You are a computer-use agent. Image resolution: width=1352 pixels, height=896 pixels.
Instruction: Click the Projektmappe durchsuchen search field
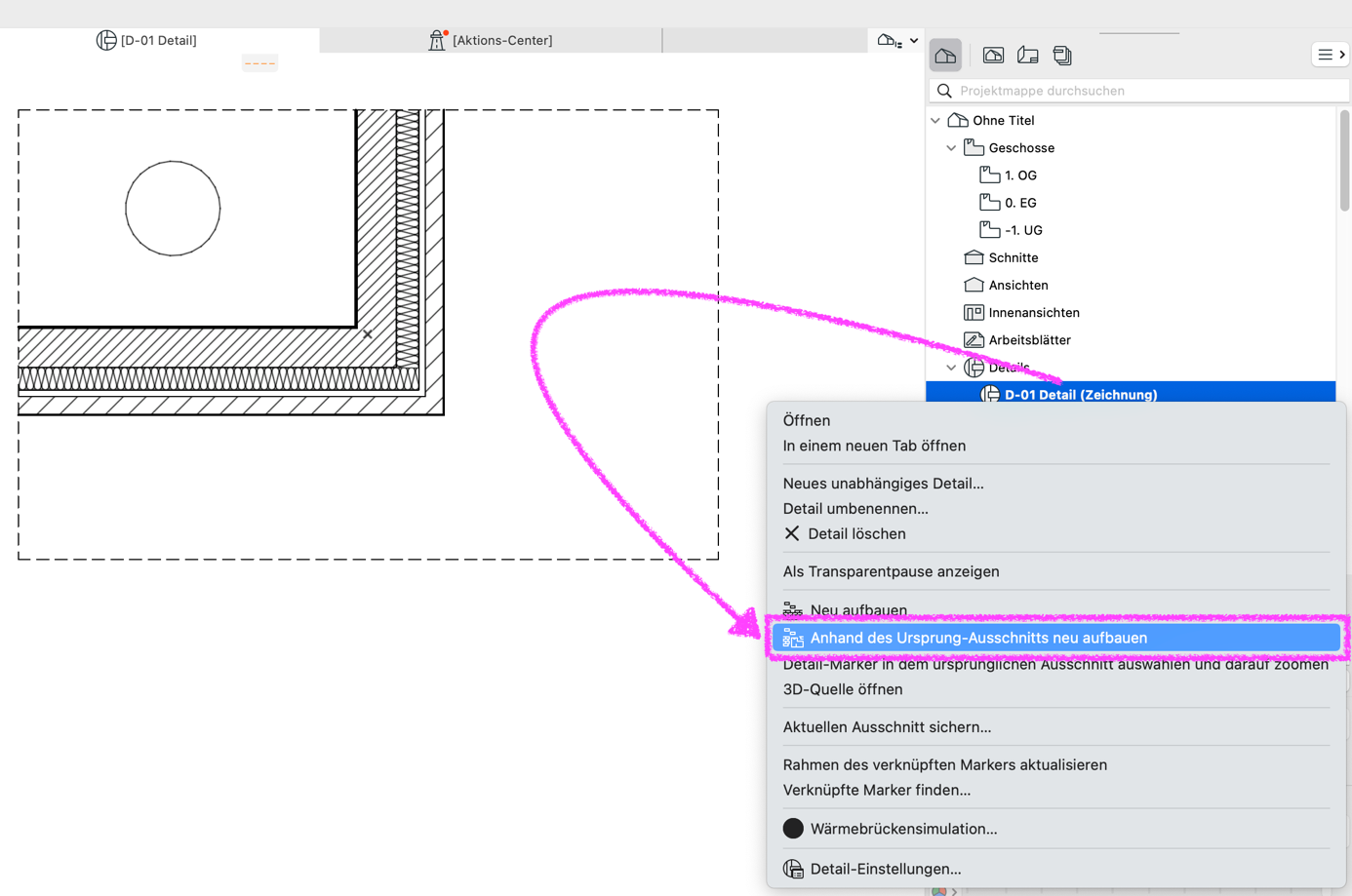1139,91
